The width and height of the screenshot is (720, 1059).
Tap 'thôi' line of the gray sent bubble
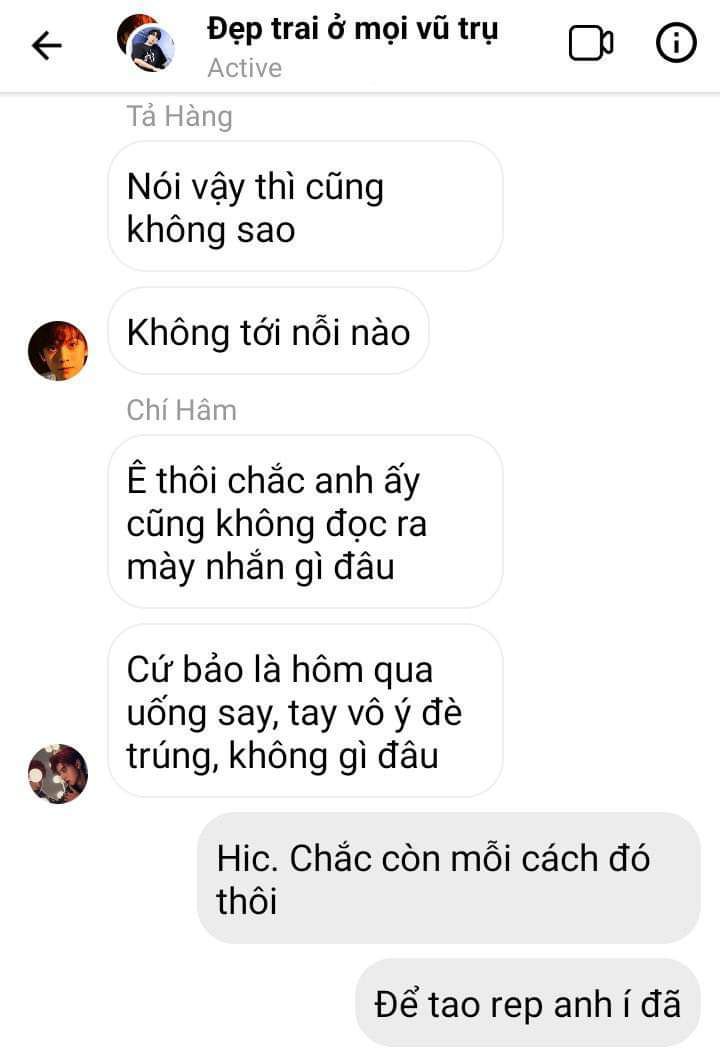click(247, 901)
